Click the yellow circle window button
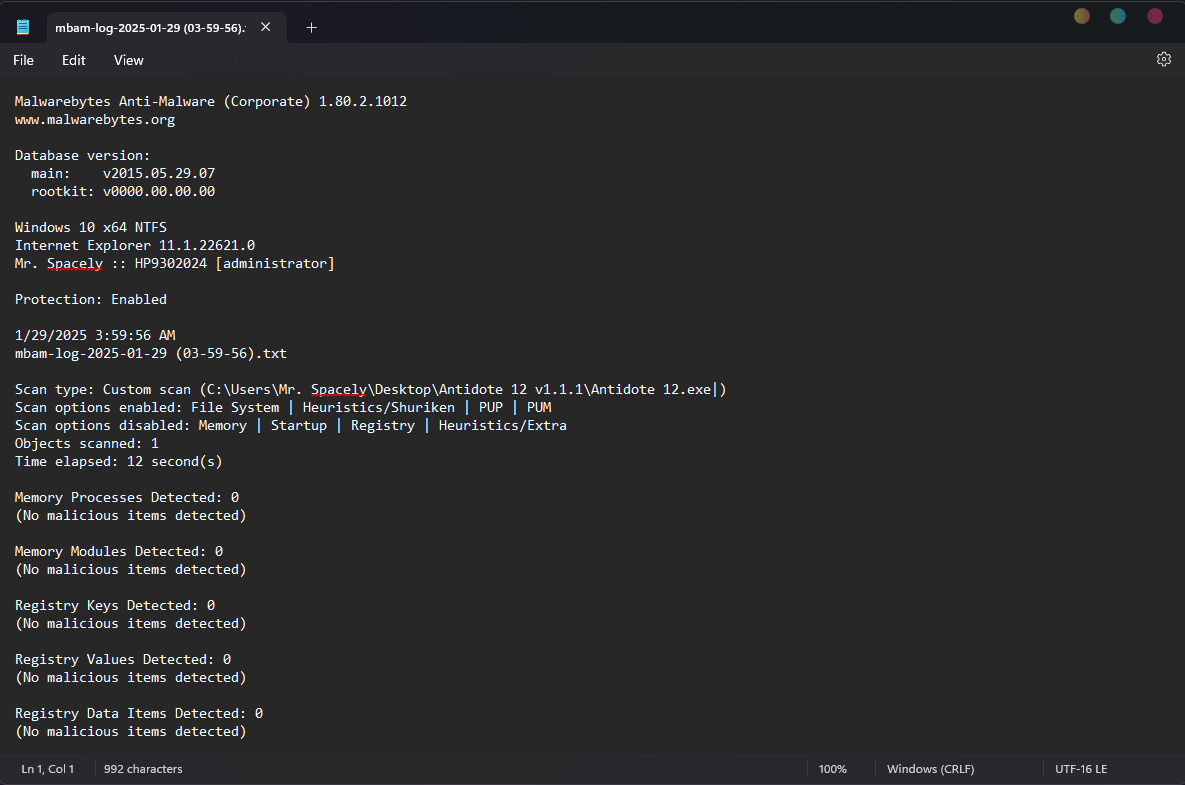The height and width of the screenshot is (785, 1185). coord(1081,16)
